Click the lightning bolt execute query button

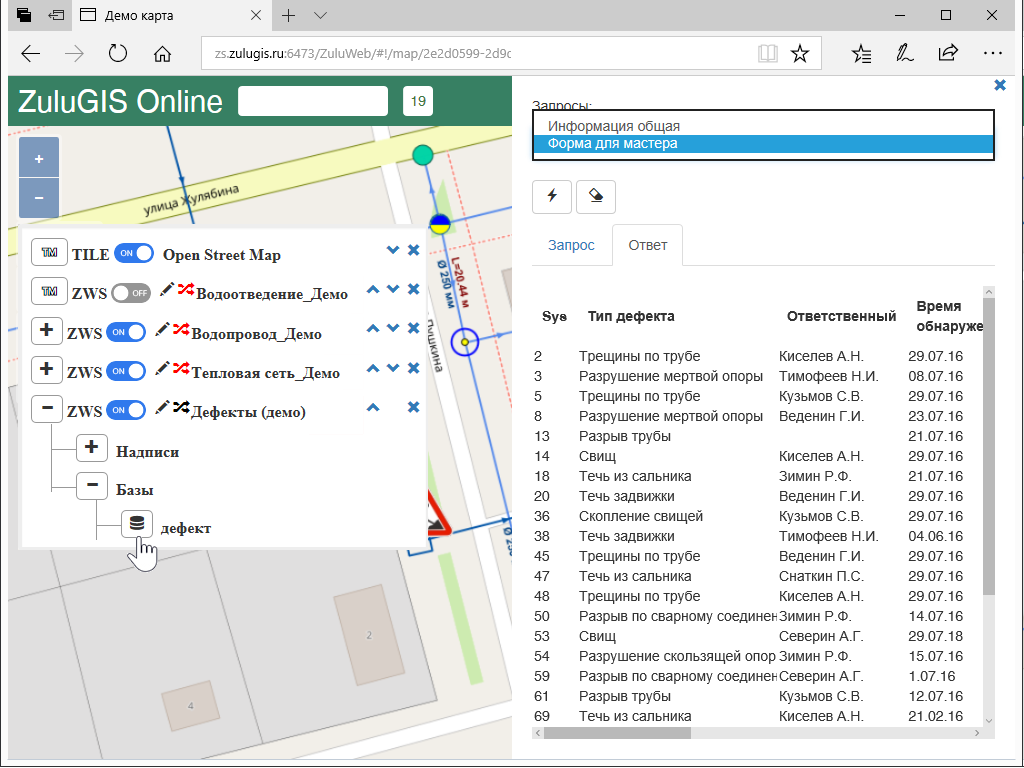click(551, 197)
